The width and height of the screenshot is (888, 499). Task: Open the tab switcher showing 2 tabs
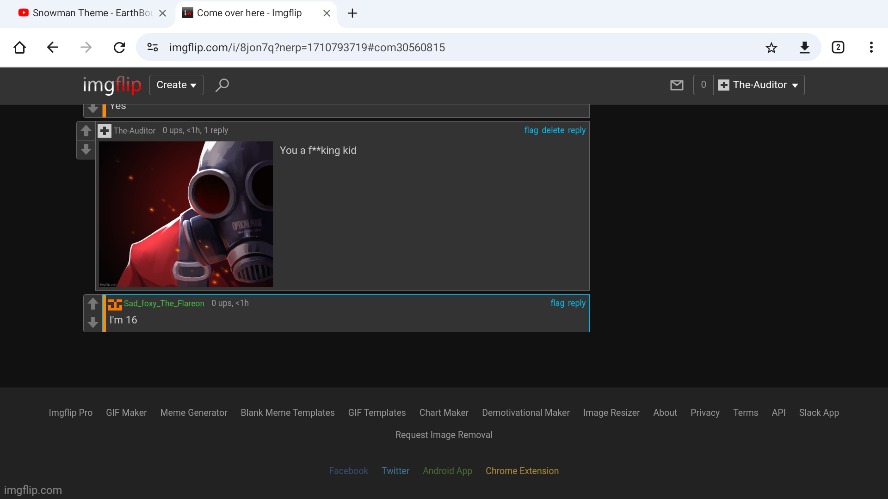pyautogui.click(x=838, y=48)
